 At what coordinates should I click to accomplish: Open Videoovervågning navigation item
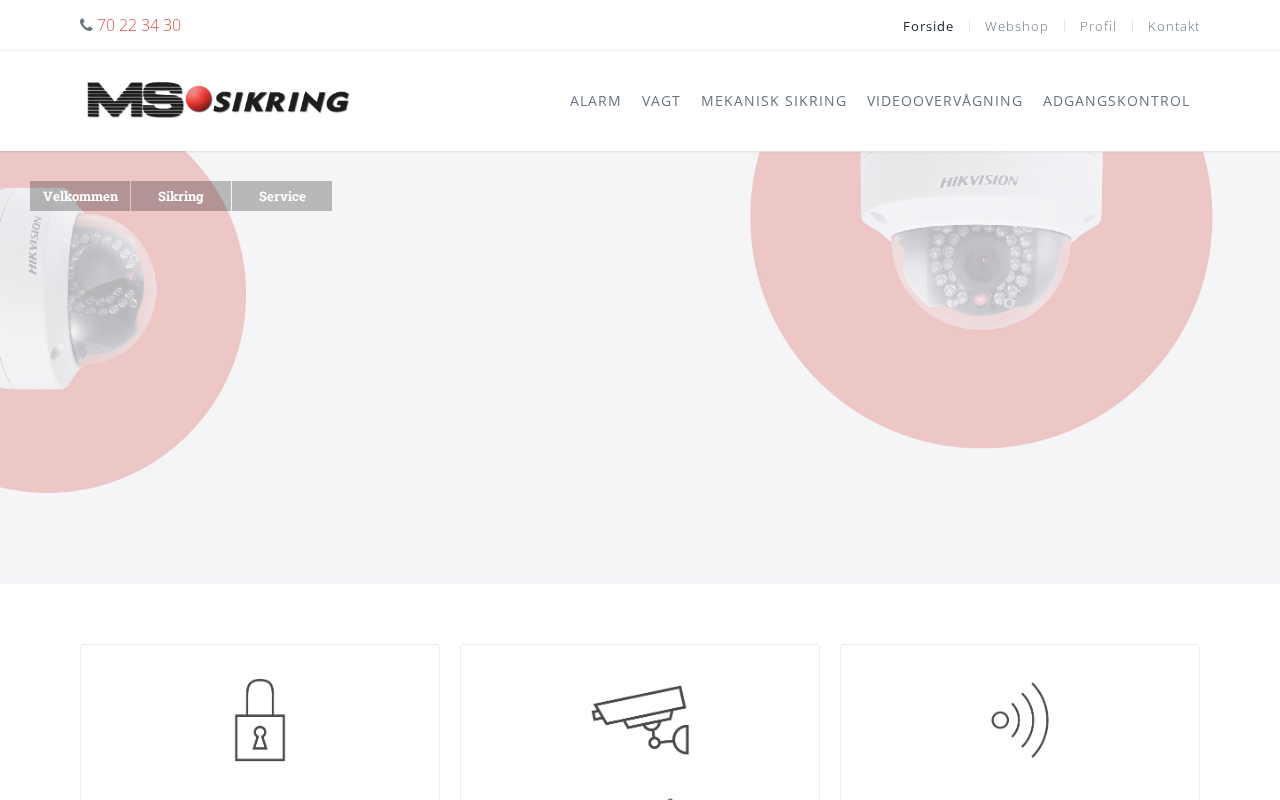[945, 101]
